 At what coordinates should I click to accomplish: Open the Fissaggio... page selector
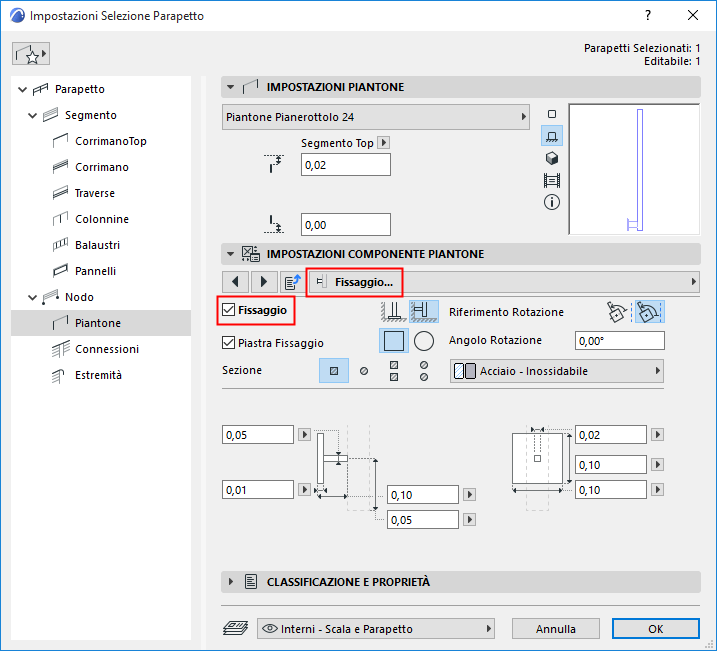pos(503,282)
